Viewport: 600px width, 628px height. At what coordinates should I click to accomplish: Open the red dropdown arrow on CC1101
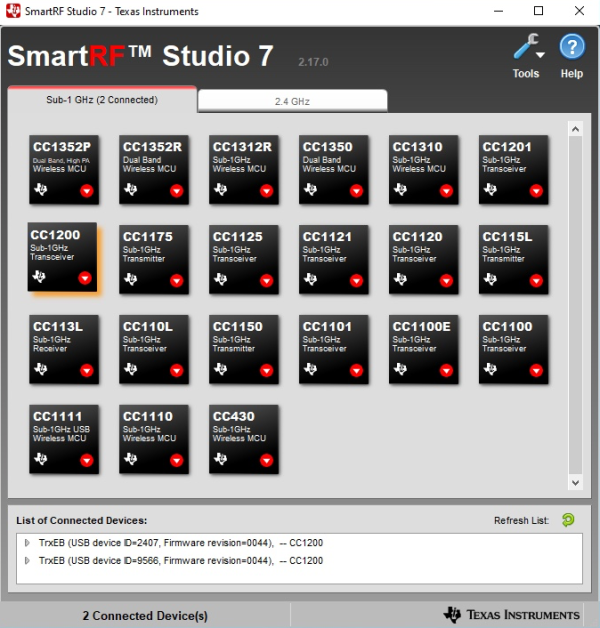356,370
